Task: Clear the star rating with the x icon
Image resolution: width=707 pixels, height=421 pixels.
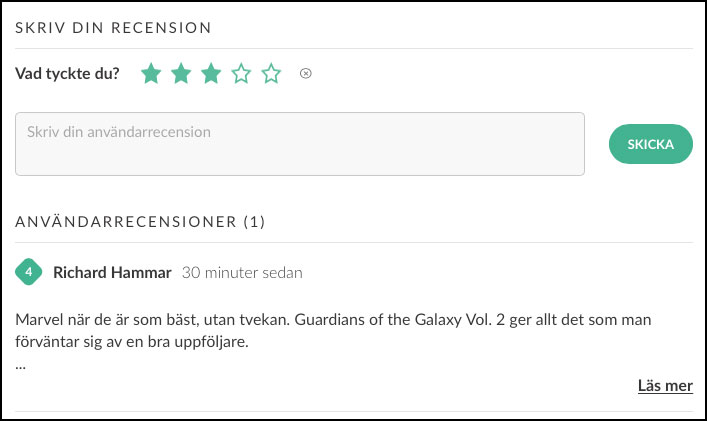Action: [x=306, y=74]
